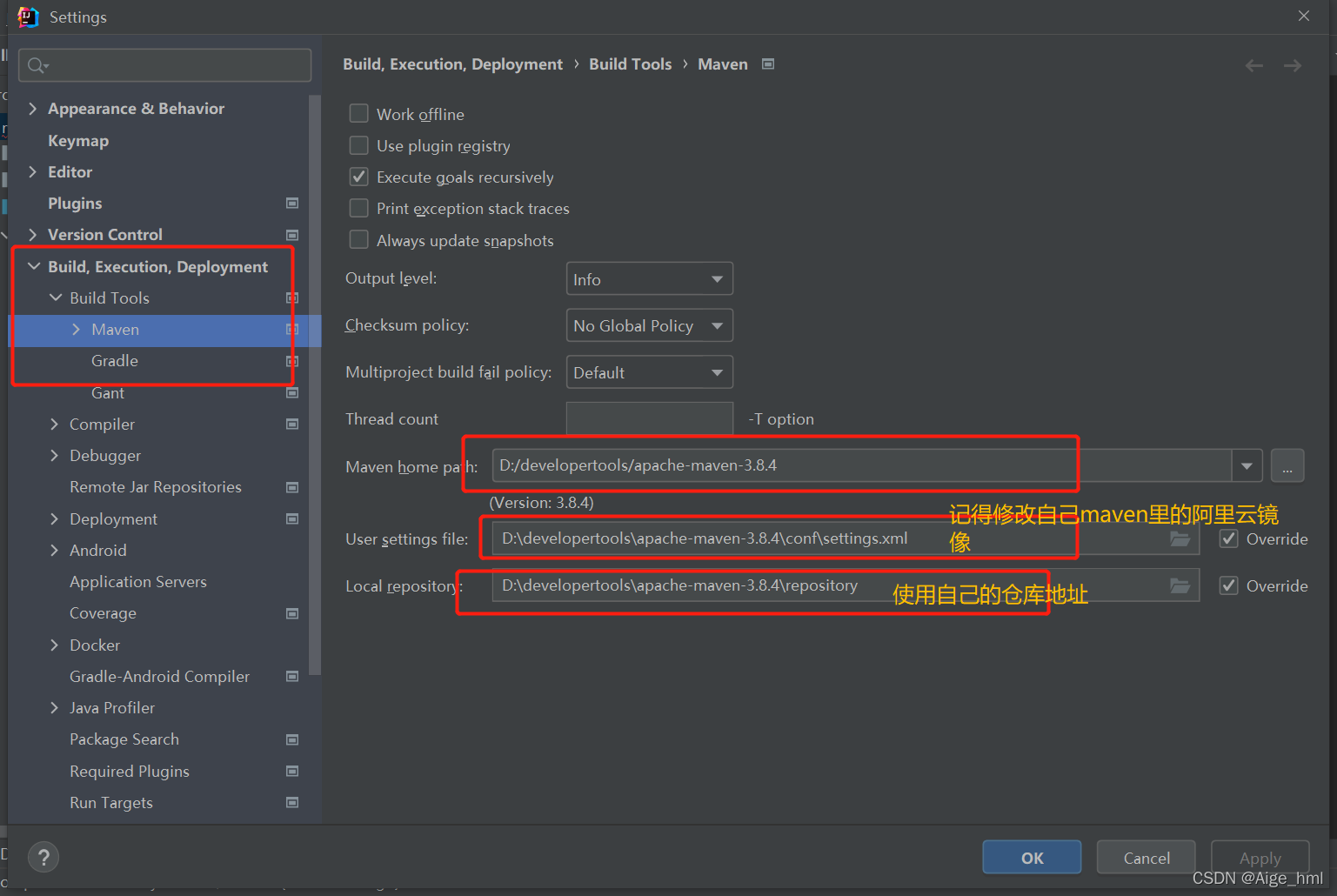Enable Use plugin registry checkbox
Viewport: 1337px width, 896px height.
pos(358,145)
